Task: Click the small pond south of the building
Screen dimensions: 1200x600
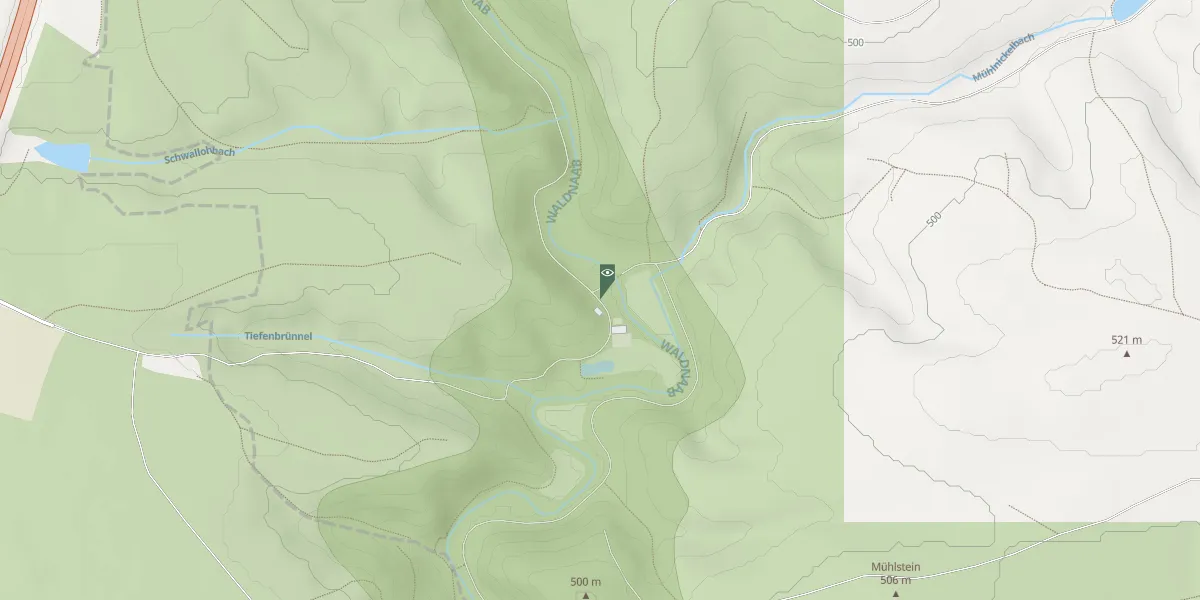Action: (597, 369)
